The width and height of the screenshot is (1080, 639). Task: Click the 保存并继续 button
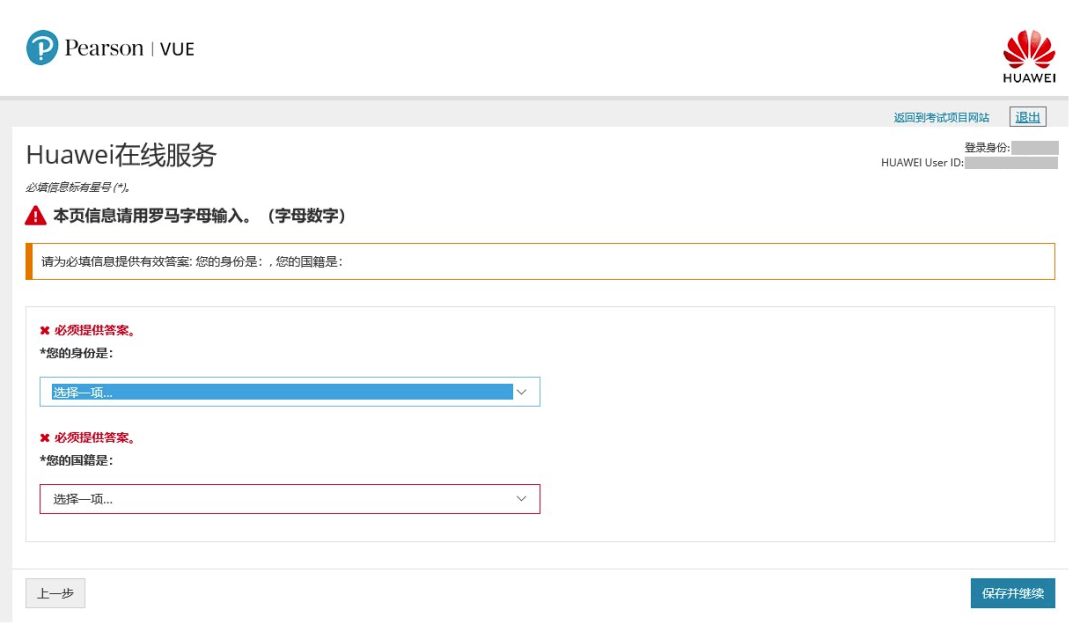click(x=1012, y=594)
